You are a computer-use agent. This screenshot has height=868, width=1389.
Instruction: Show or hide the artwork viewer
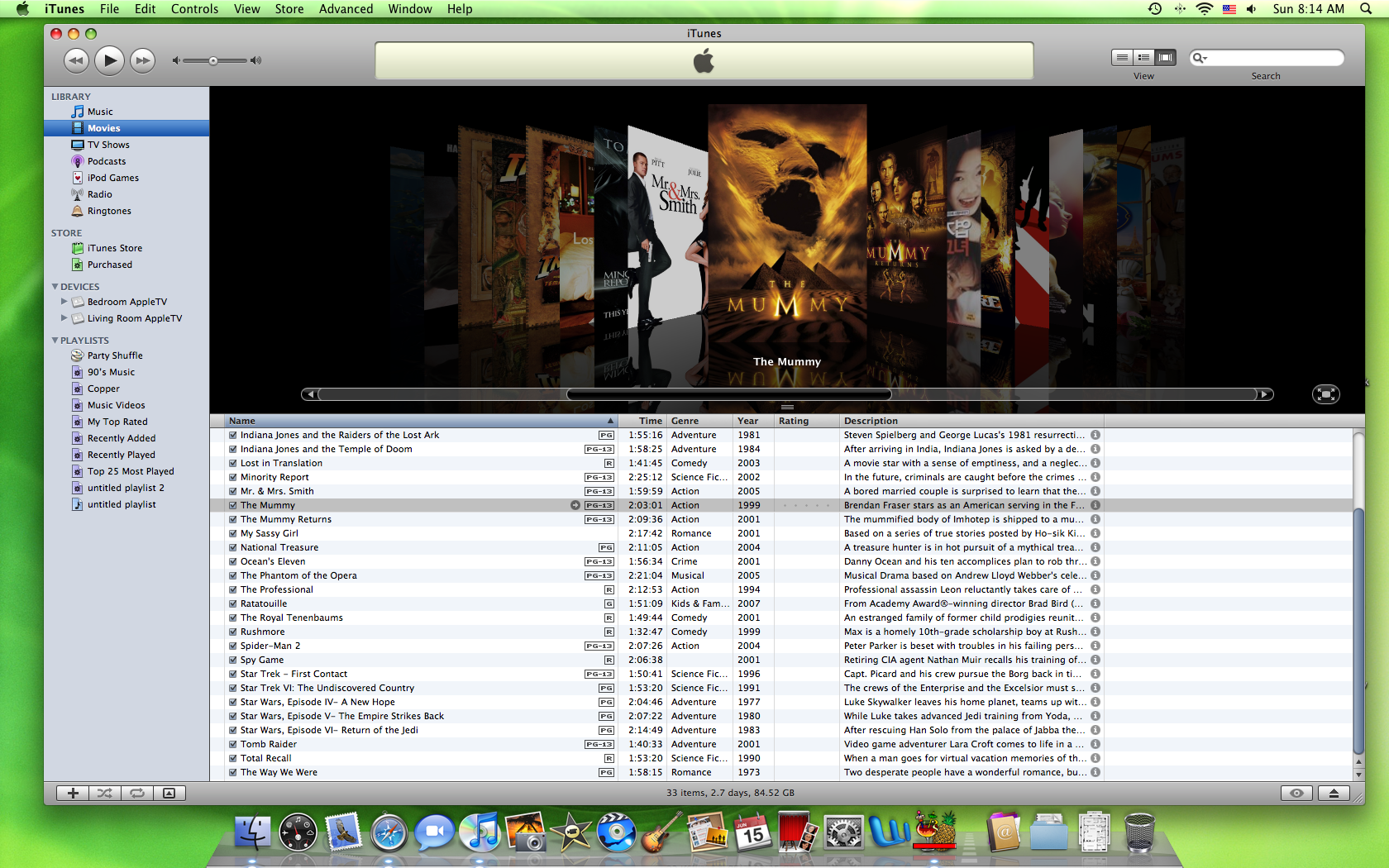(169, 793)
